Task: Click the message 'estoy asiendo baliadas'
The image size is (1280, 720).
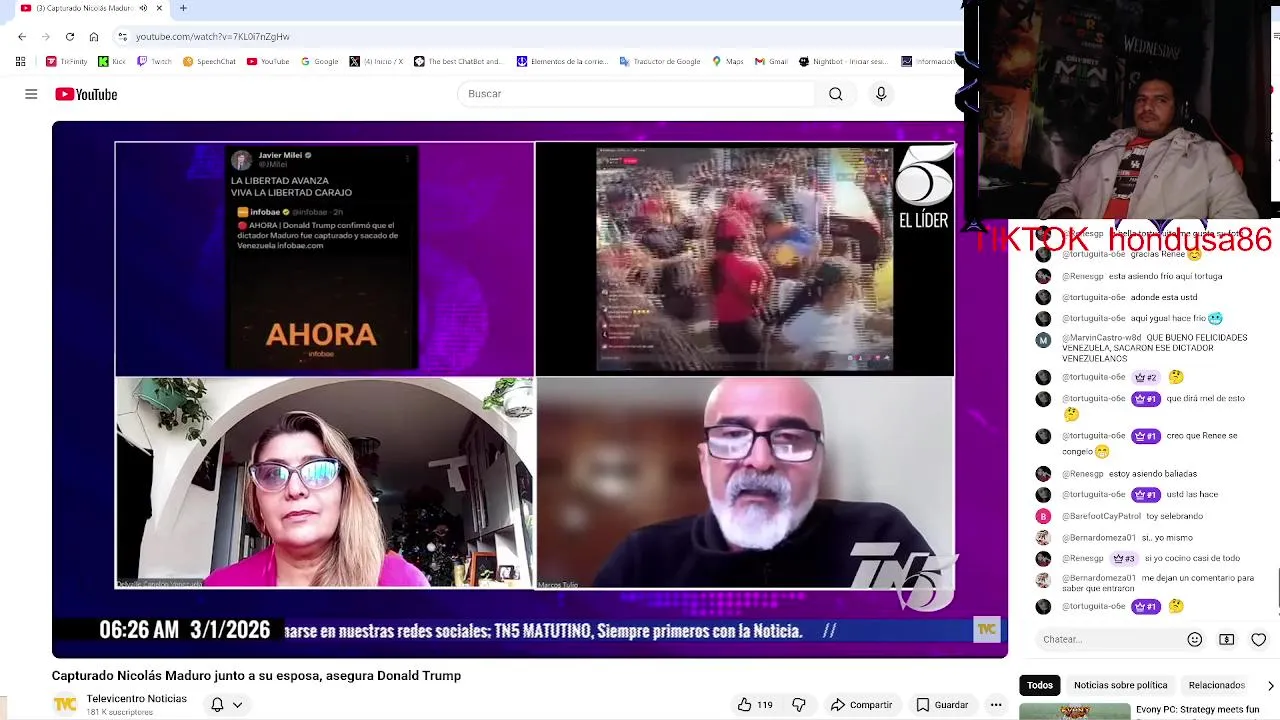Action: tap(1153, 474)
